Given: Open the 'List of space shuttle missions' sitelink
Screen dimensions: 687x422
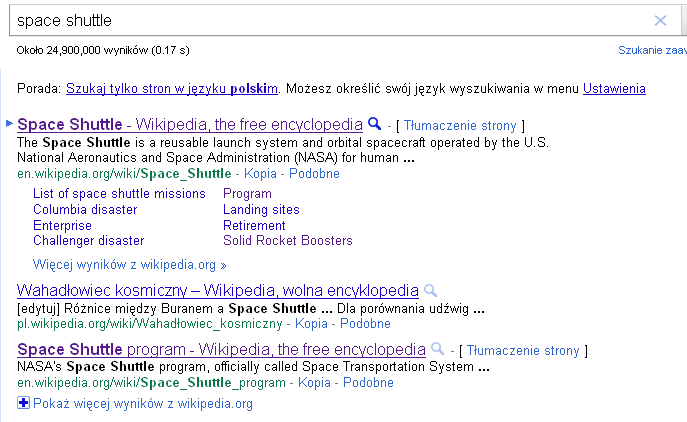Looking at the screenshot, I should (119, 194).
